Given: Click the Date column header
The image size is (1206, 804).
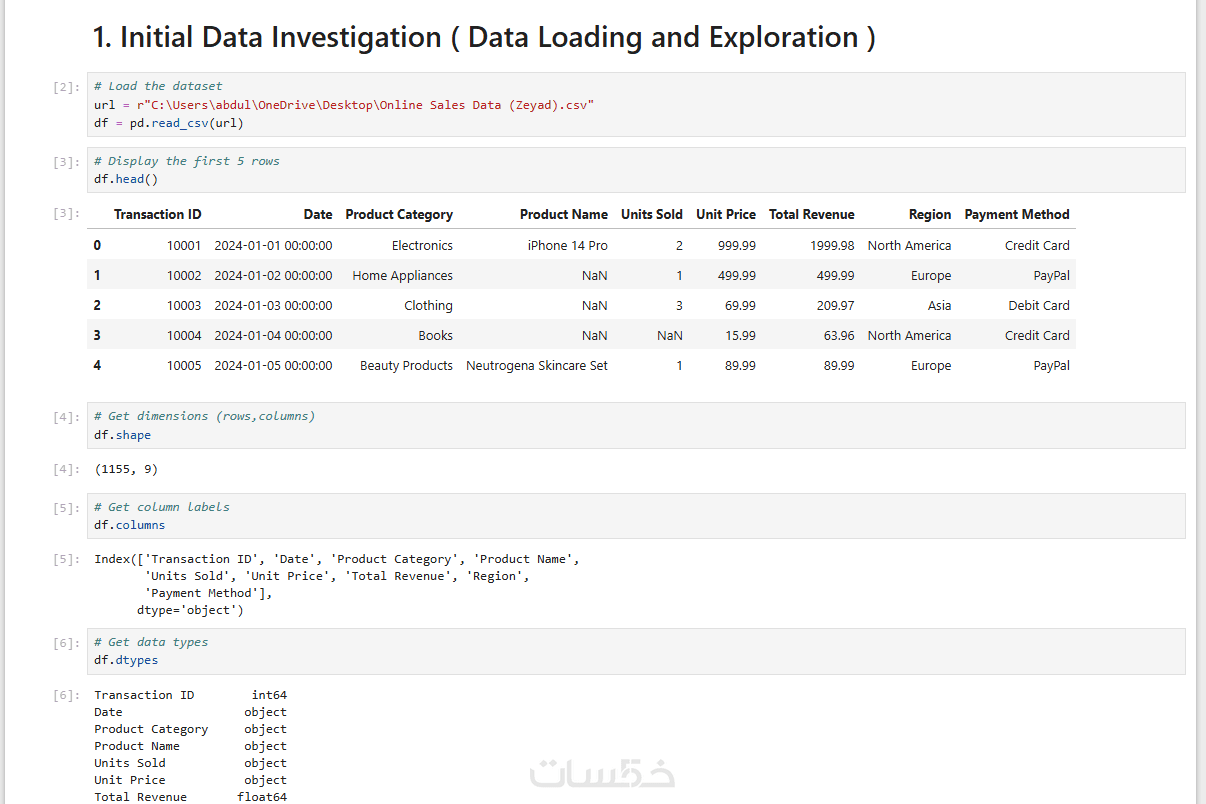Looking at the screenshot, I should pyautogui.click(x=318, y=214).
